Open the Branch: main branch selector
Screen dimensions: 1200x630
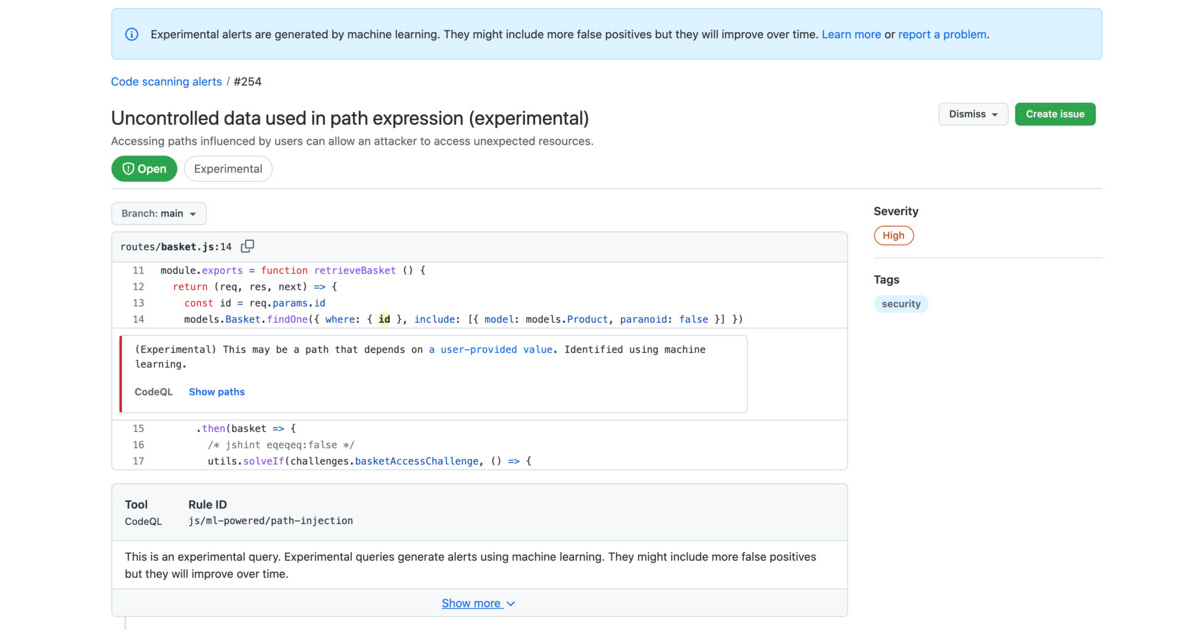pos(158,213)
